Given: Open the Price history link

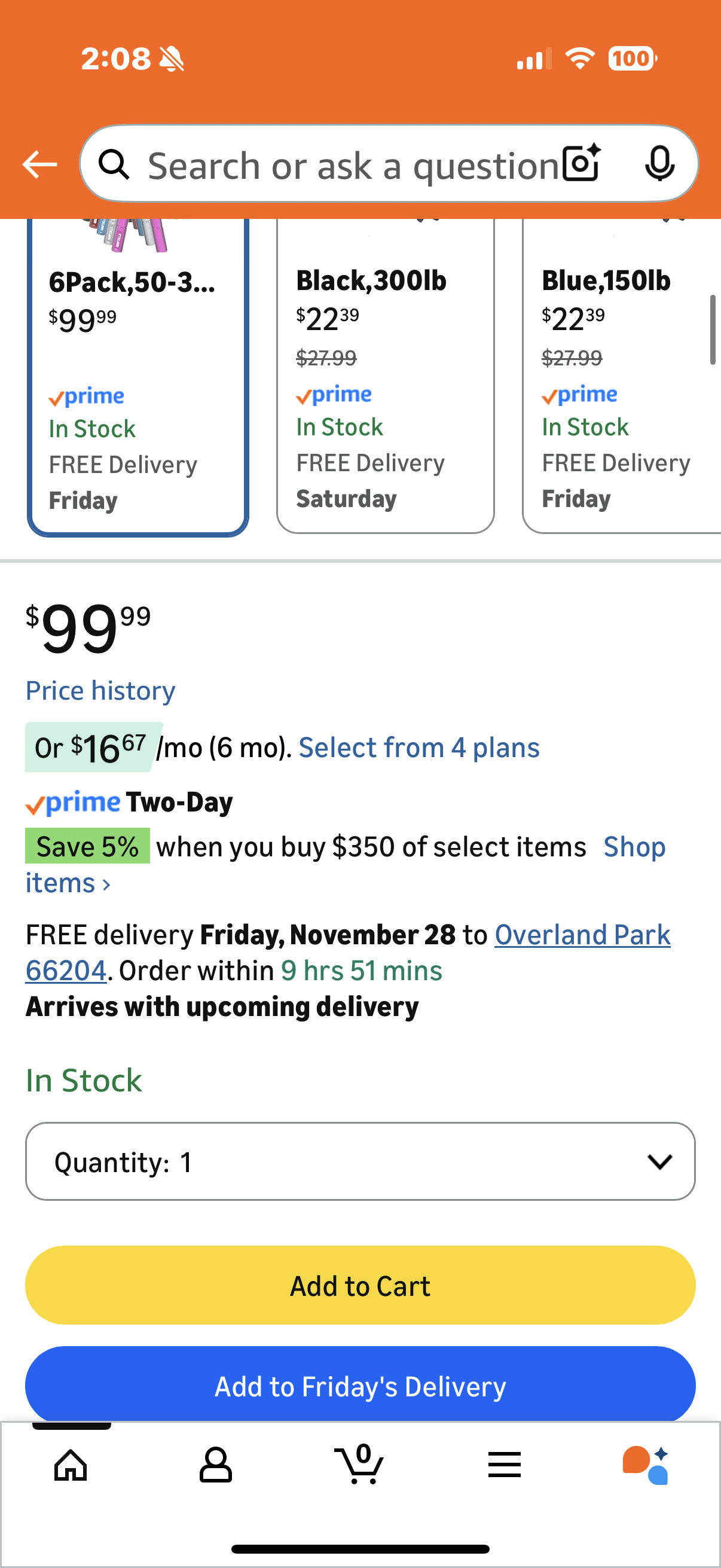Looking at the screenshot, I should pyautogui.click(x=100, y=691).
